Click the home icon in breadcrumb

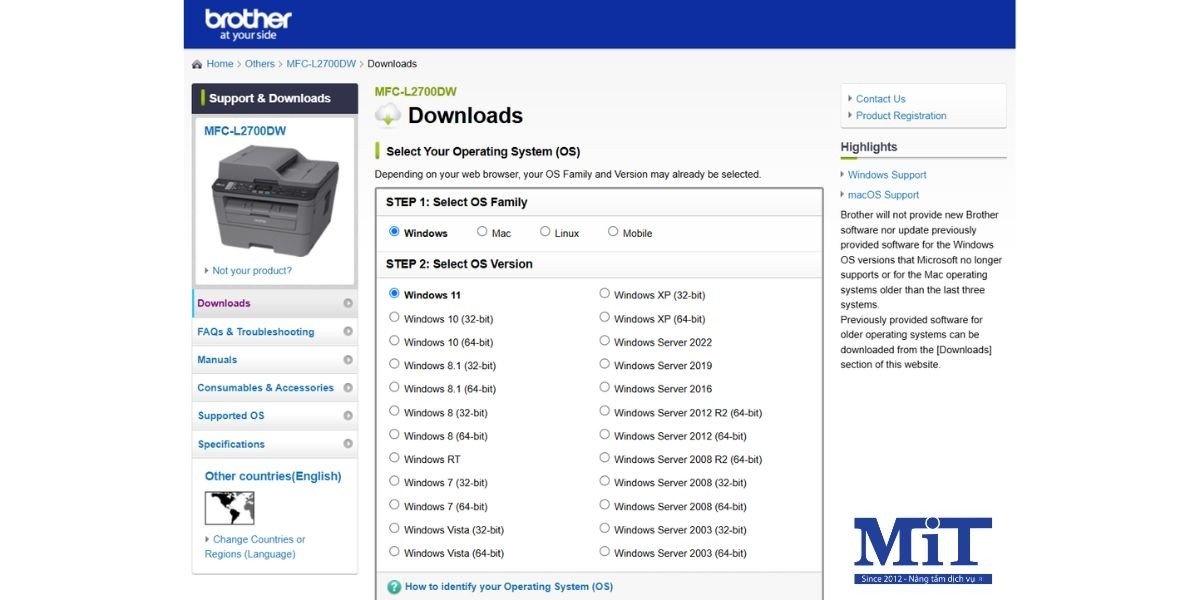tap(198, 65)
